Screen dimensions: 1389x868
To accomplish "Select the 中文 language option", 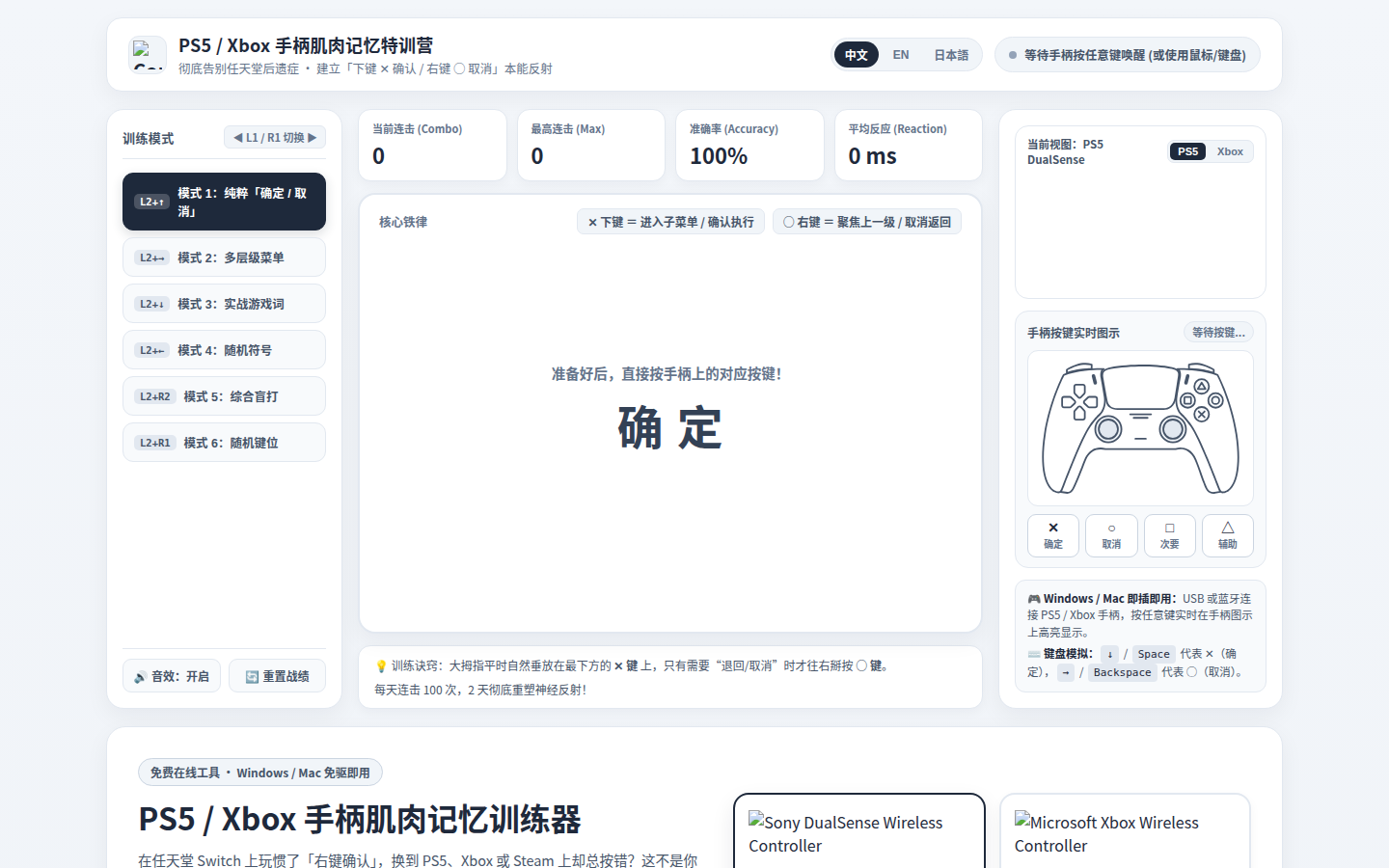I will coord(857,55).
